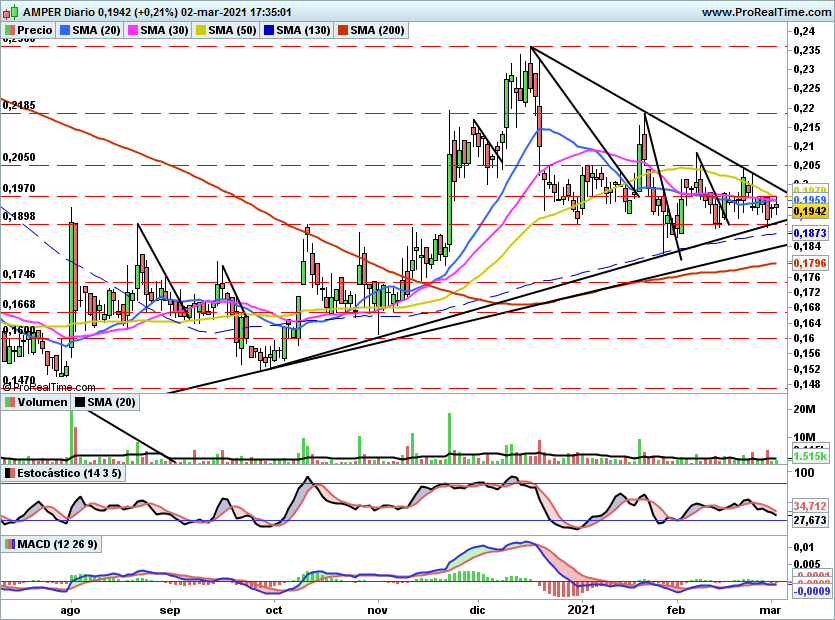Image resolution: width=835 pixels, height=620 pixels.
Task: Click the SMA (200) red color swatch
Action: [342, 30]
